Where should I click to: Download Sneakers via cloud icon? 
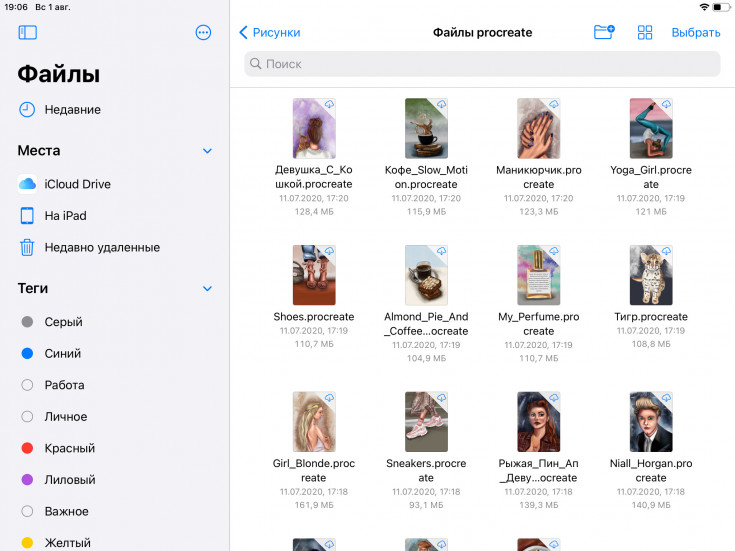[442, 398]
